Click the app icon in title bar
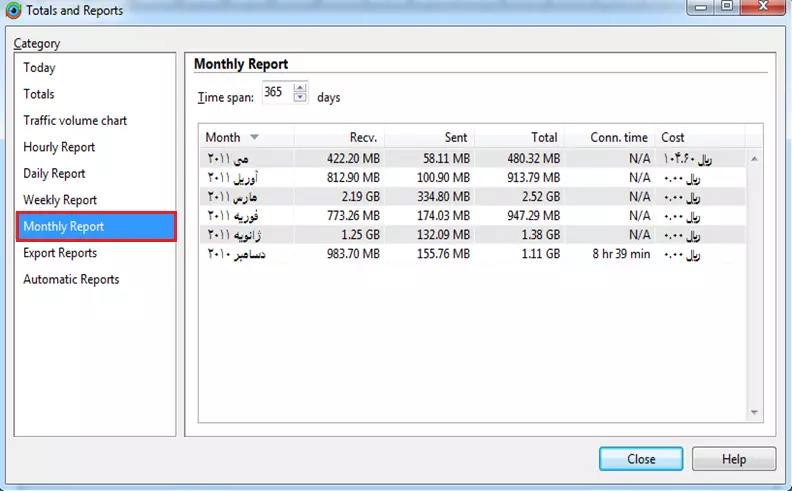792x491 pixels. click(x=13, y=11)
